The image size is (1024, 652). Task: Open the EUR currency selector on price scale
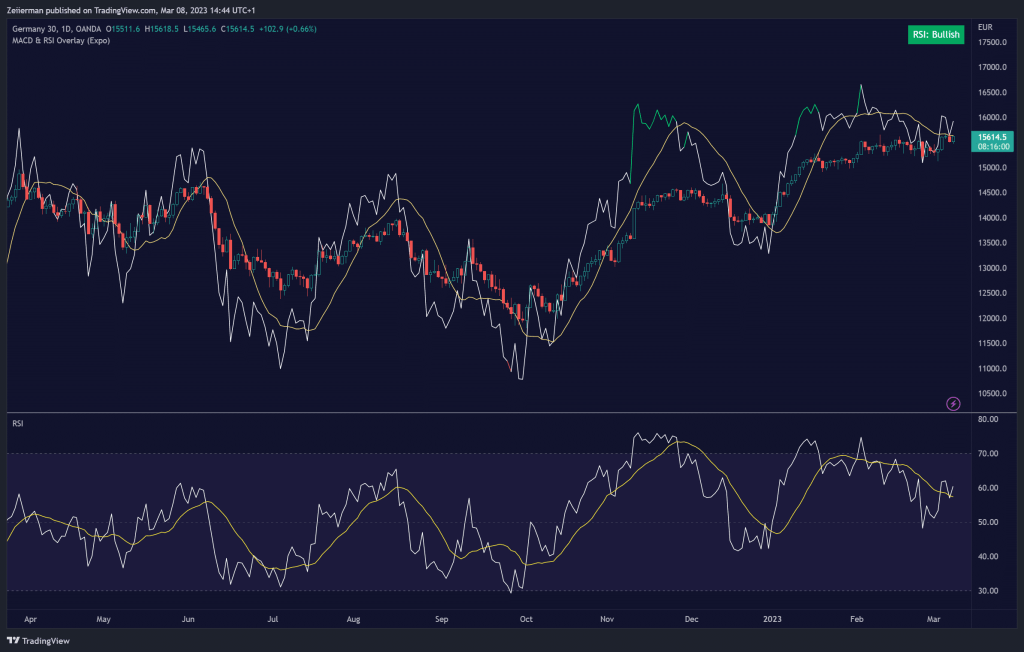click(984, 26)
